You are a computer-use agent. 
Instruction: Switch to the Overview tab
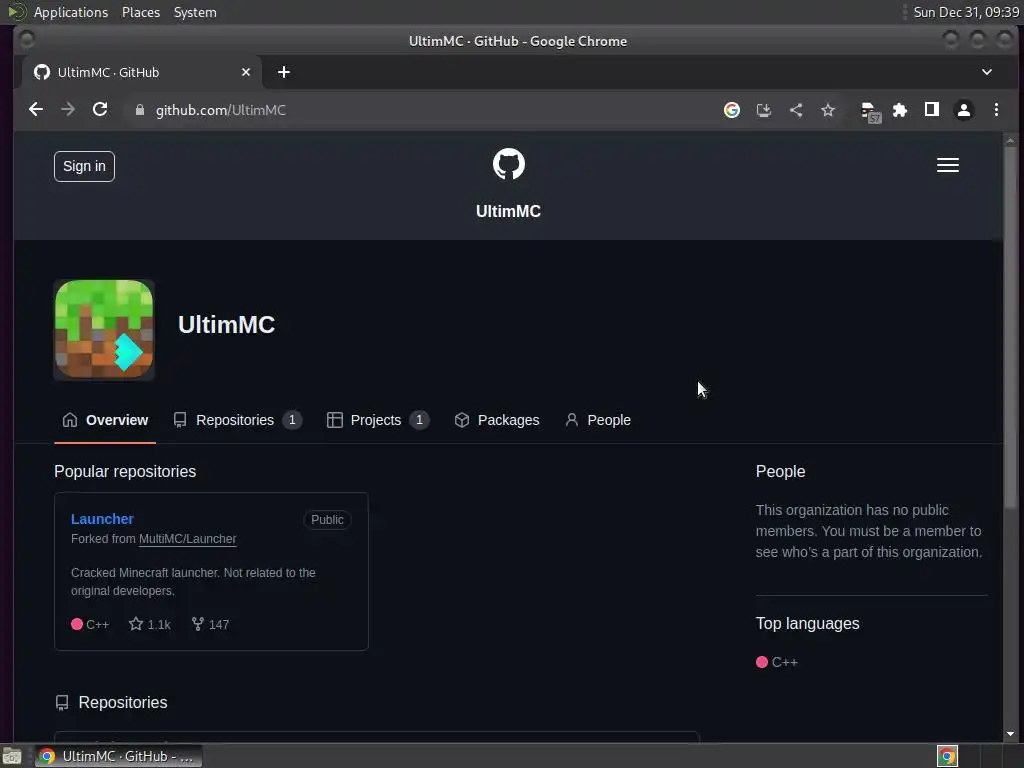click(104, 420)
